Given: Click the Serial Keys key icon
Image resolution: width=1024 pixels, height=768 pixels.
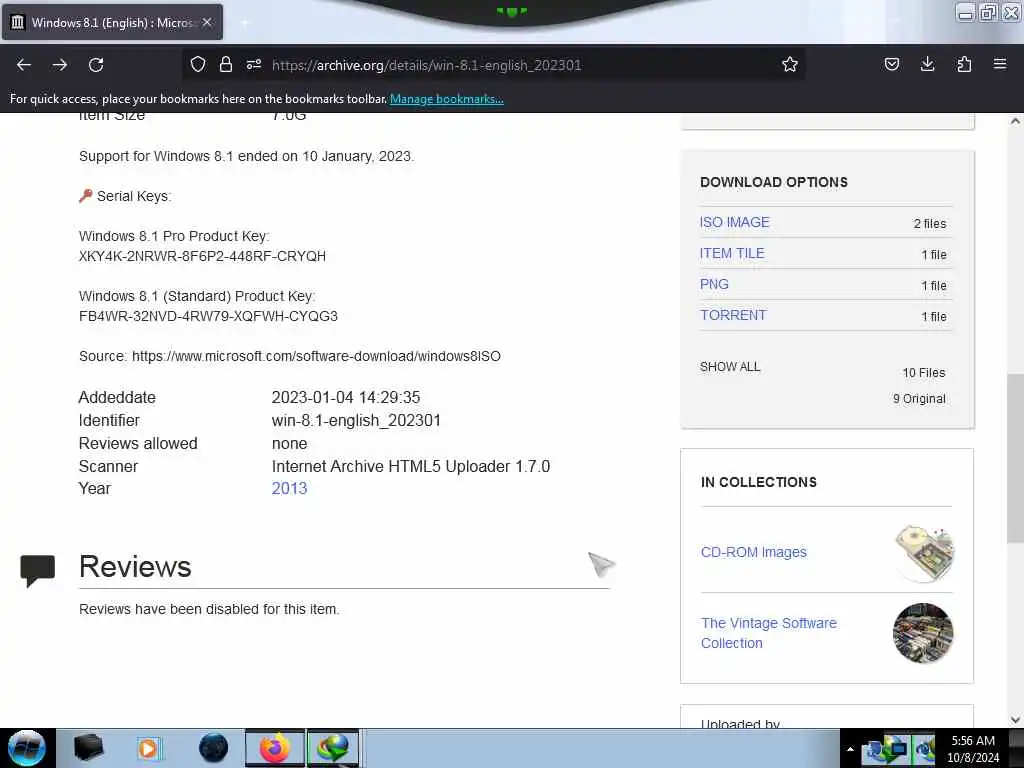Looking at the screenshot, I should click(x=86, y=195).
